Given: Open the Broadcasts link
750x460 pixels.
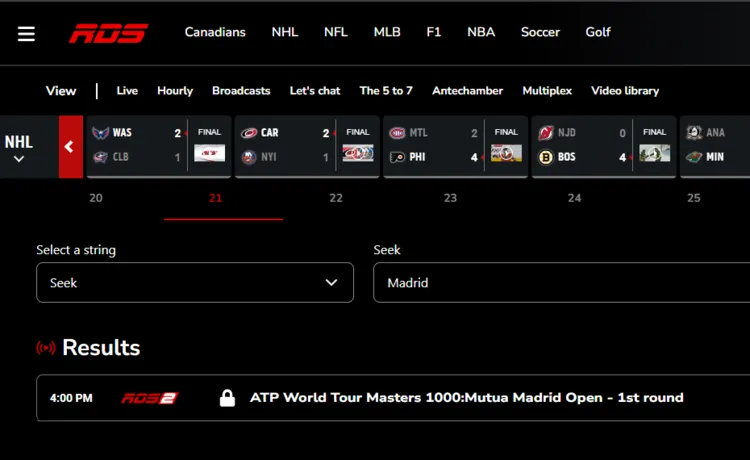Looking at the screenshot, I should tap(241, 91).
